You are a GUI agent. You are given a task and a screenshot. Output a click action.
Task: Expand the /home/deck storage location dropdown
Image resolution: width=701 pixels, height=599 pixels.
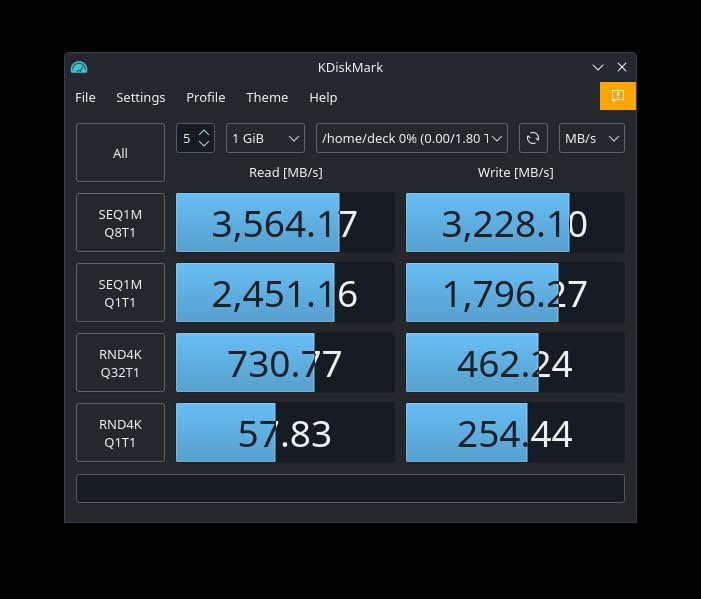[412, 138]
